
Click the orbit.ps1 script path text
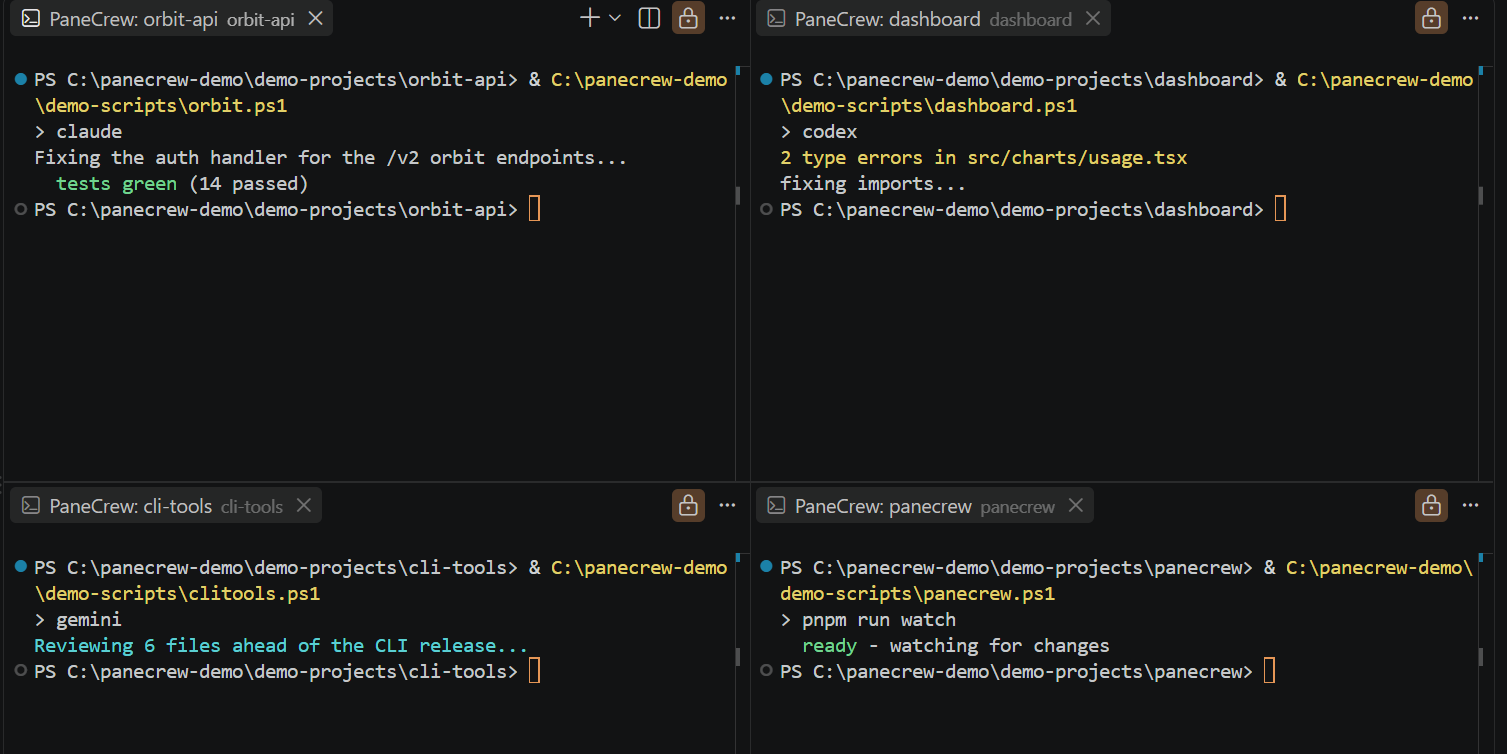(x=161, y=105)
